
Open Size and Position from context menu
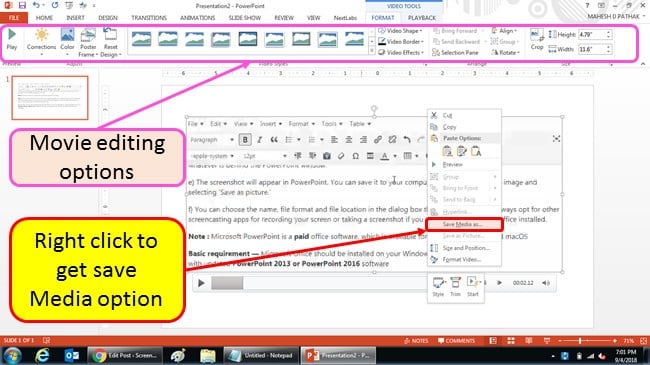464,248
